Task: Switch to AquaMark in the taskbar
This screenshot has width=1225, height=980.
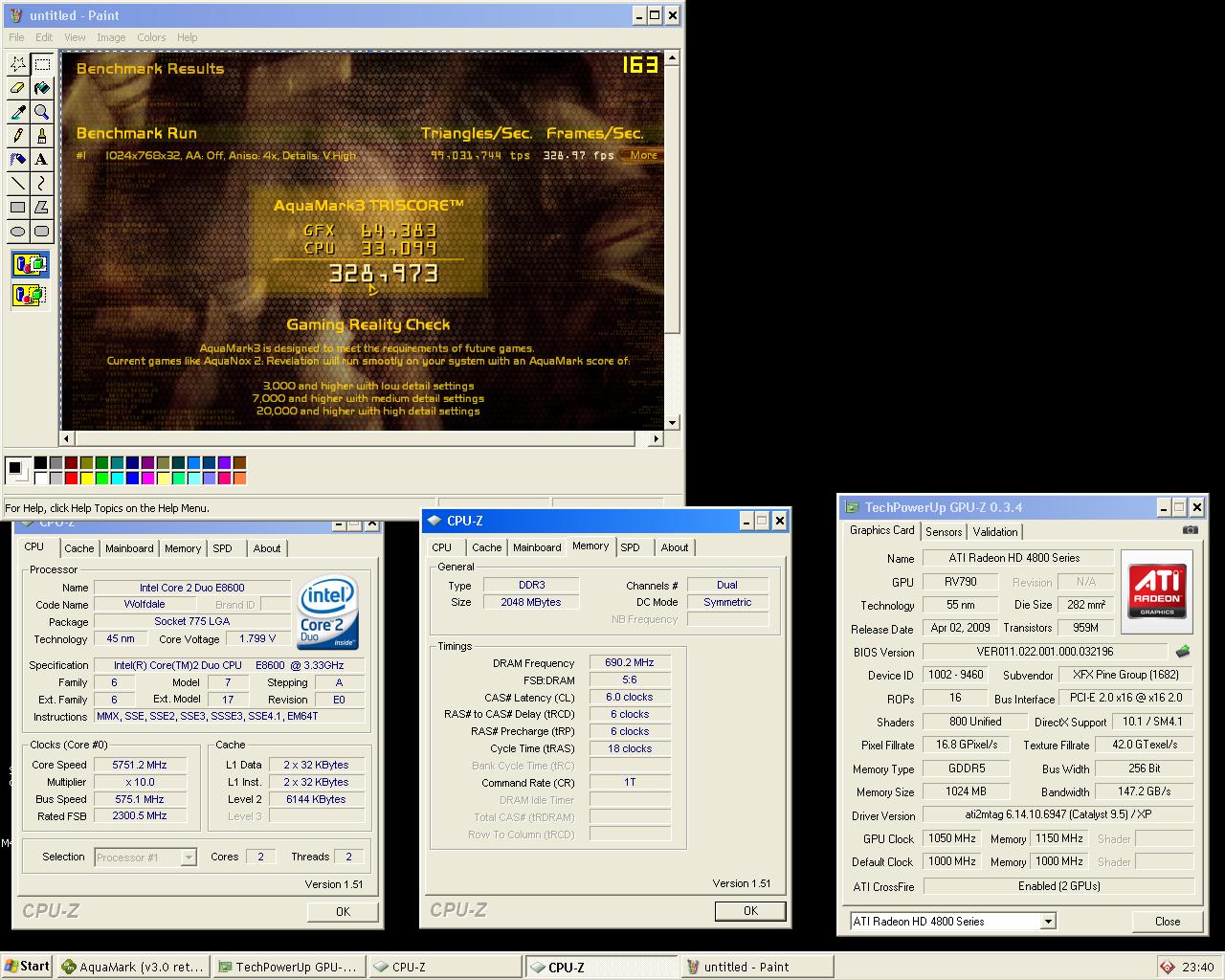Action: (x=132, y=967)
